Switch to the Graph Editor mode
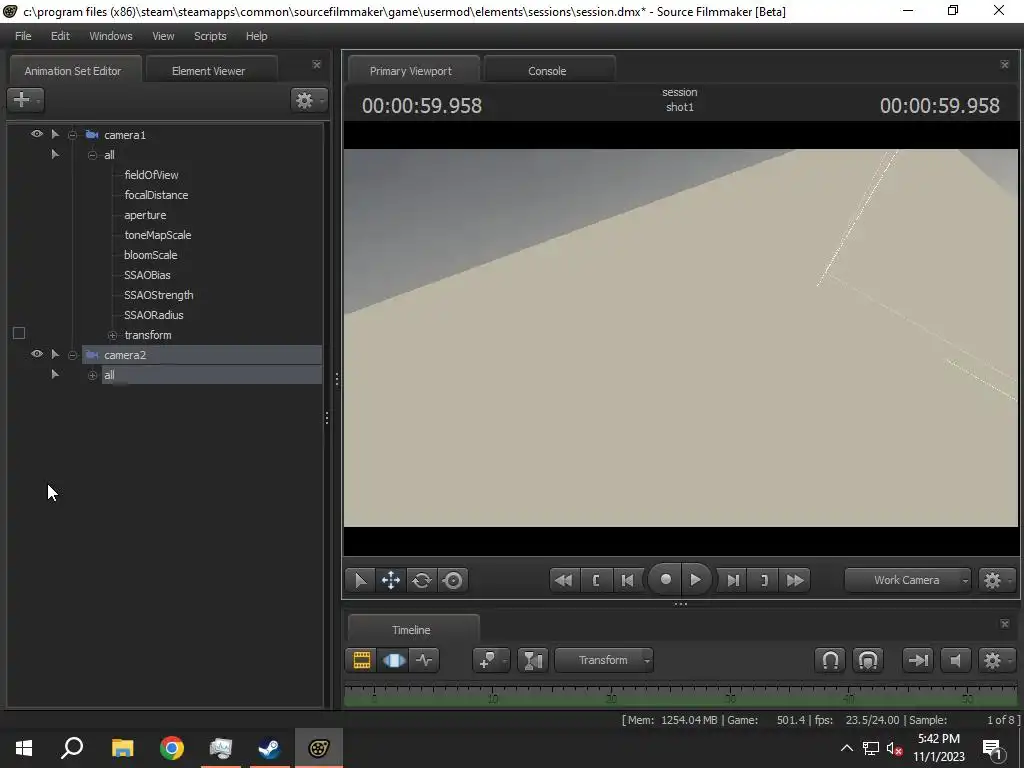This screenshot has width=1024, height=768. pos(424,660)
